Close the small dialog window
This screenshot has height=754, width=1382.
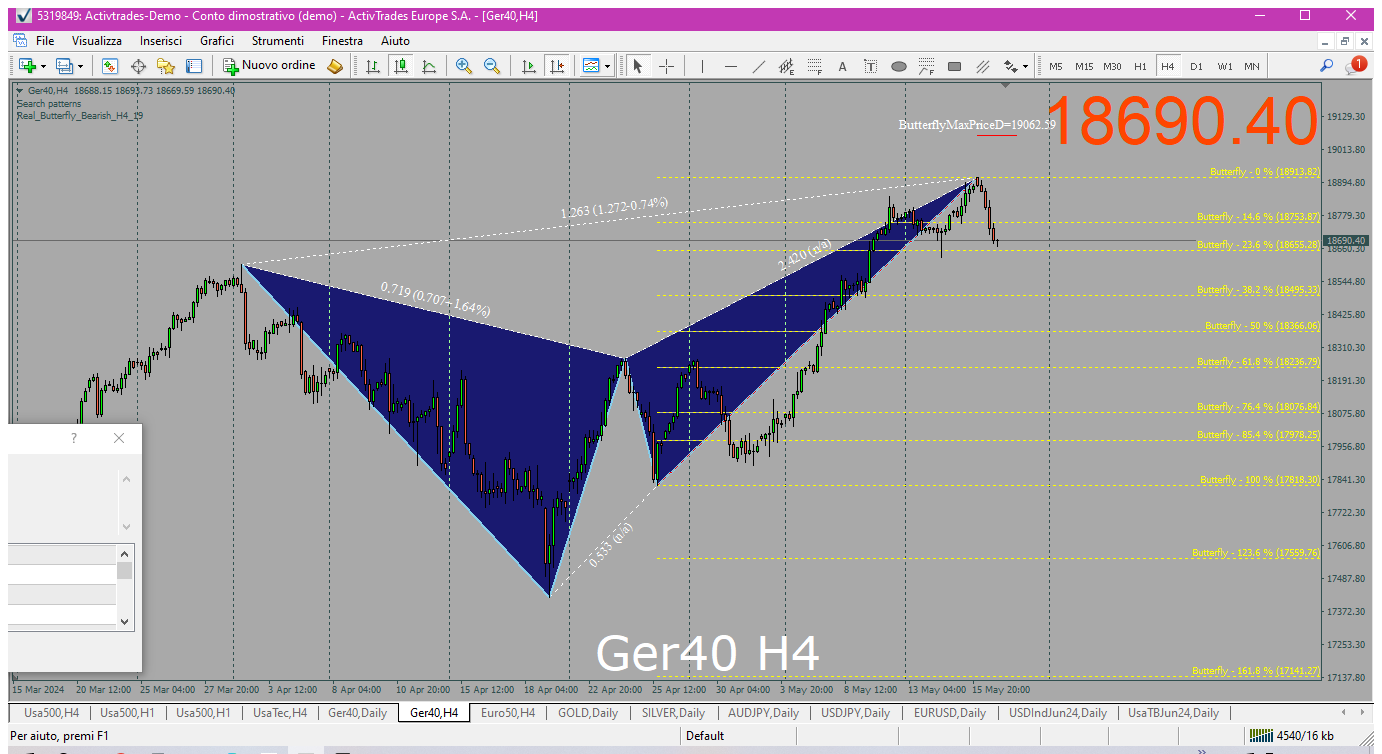click(119, 438)
